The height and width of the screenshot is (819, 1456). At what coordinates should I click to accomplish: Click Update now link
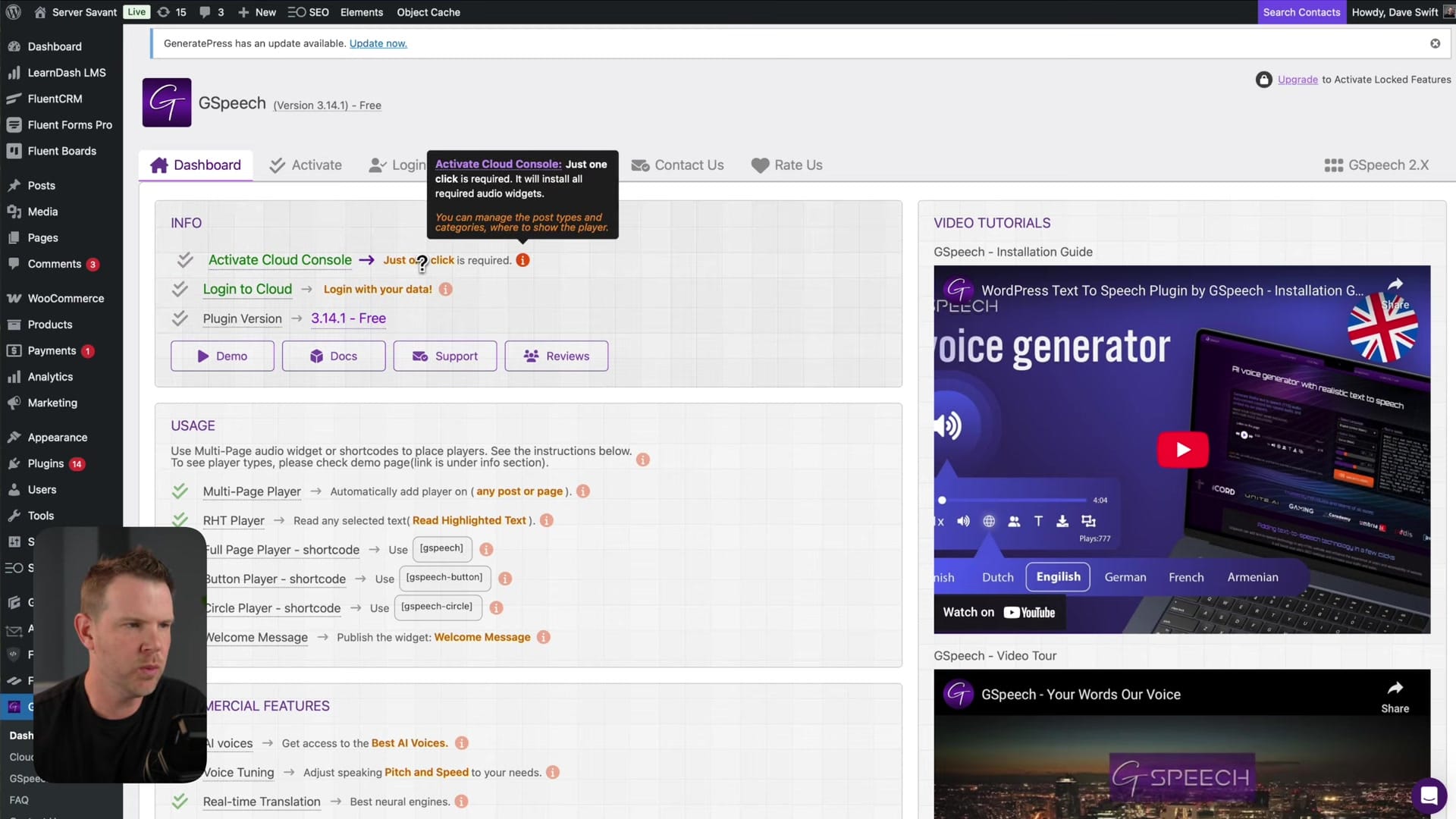click(x=378, y=43)
